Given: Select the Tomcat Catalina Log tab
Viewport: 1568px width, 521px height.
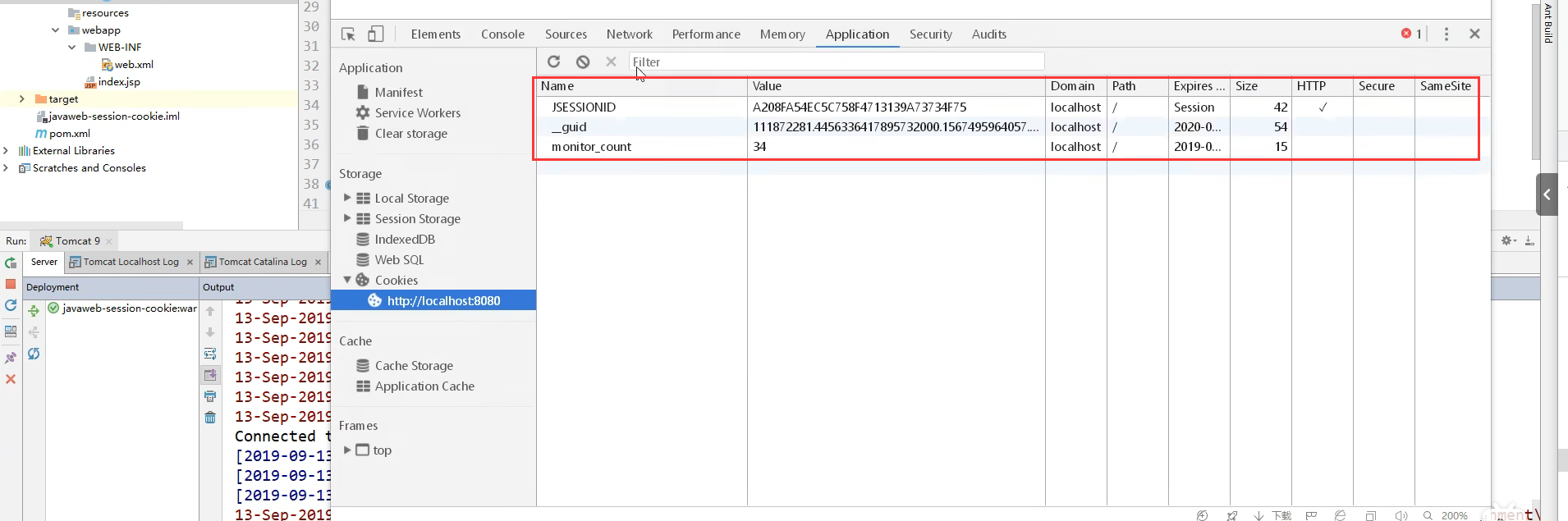Looking at the screenshot, I should coord(263,262).
